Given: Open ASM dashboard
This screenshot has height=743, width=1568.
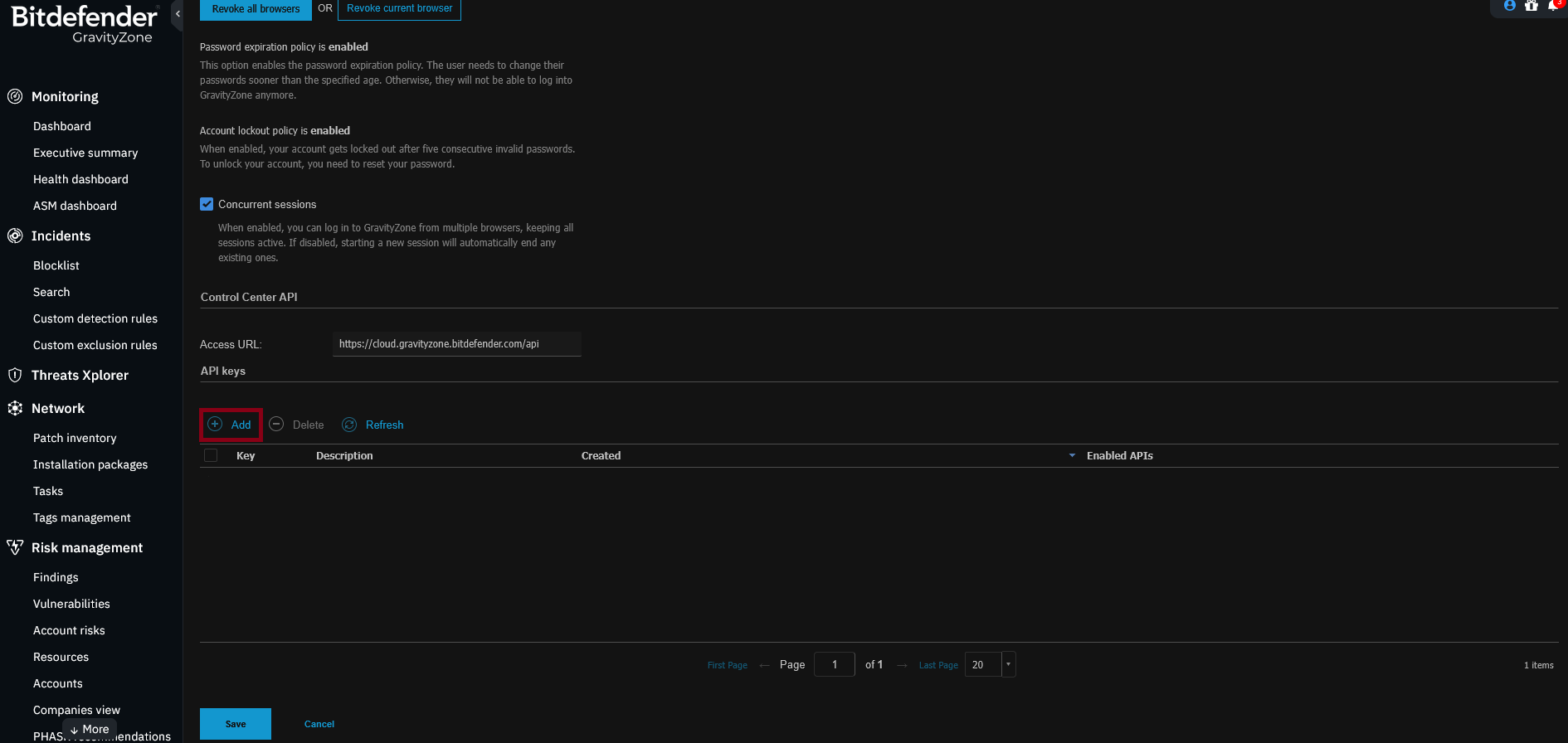Looking at the screenshot, I should coord(75,206).
